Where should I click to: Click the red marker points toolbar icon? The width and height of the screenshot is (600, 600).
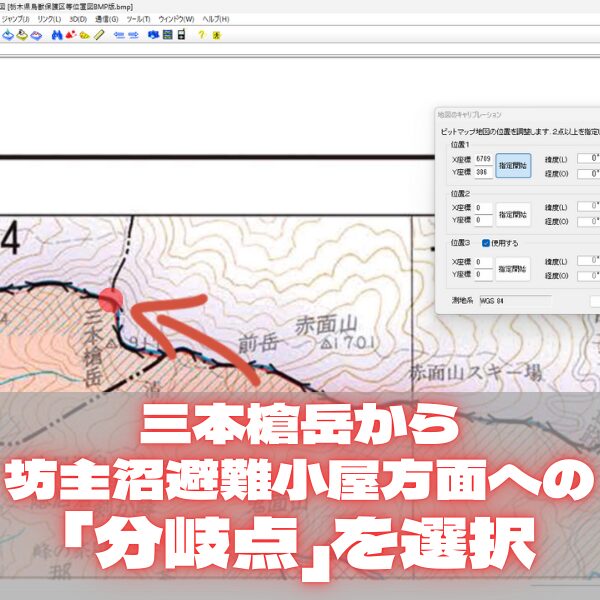[x=70, y=35]
